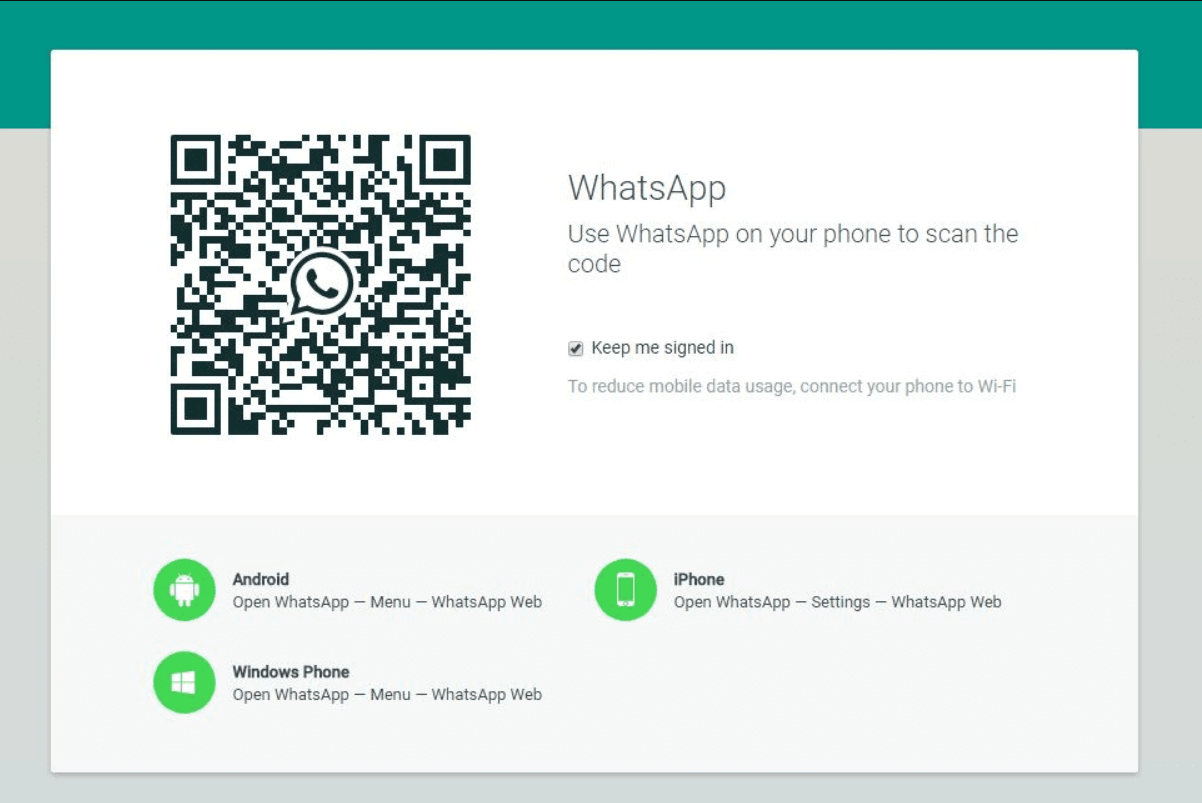The height and width of the screenshot is (803, 1202).
Task: Click the green iPhone device icon
Action: click(x=625, y=590)
